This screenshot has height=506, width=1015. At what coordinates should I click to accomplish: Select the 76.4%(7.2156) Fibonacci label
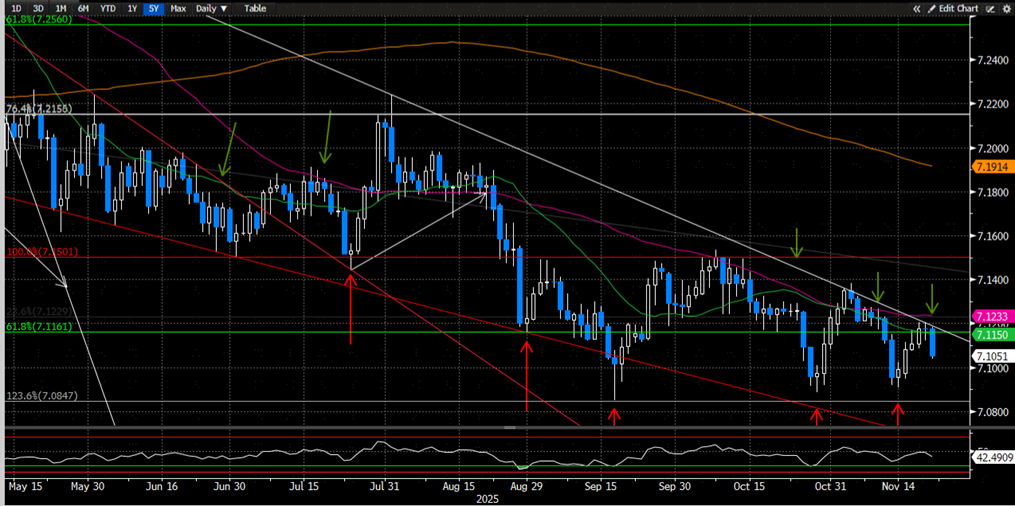pos(39,109)
